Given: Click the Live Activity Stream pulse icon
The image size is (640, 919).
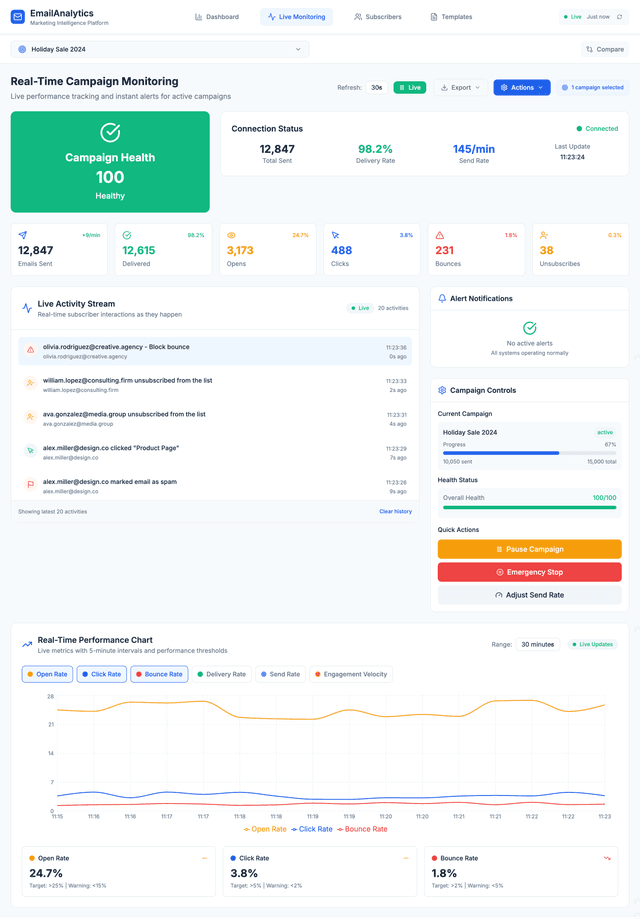Looking at the screenshot, I should point(27,308).
